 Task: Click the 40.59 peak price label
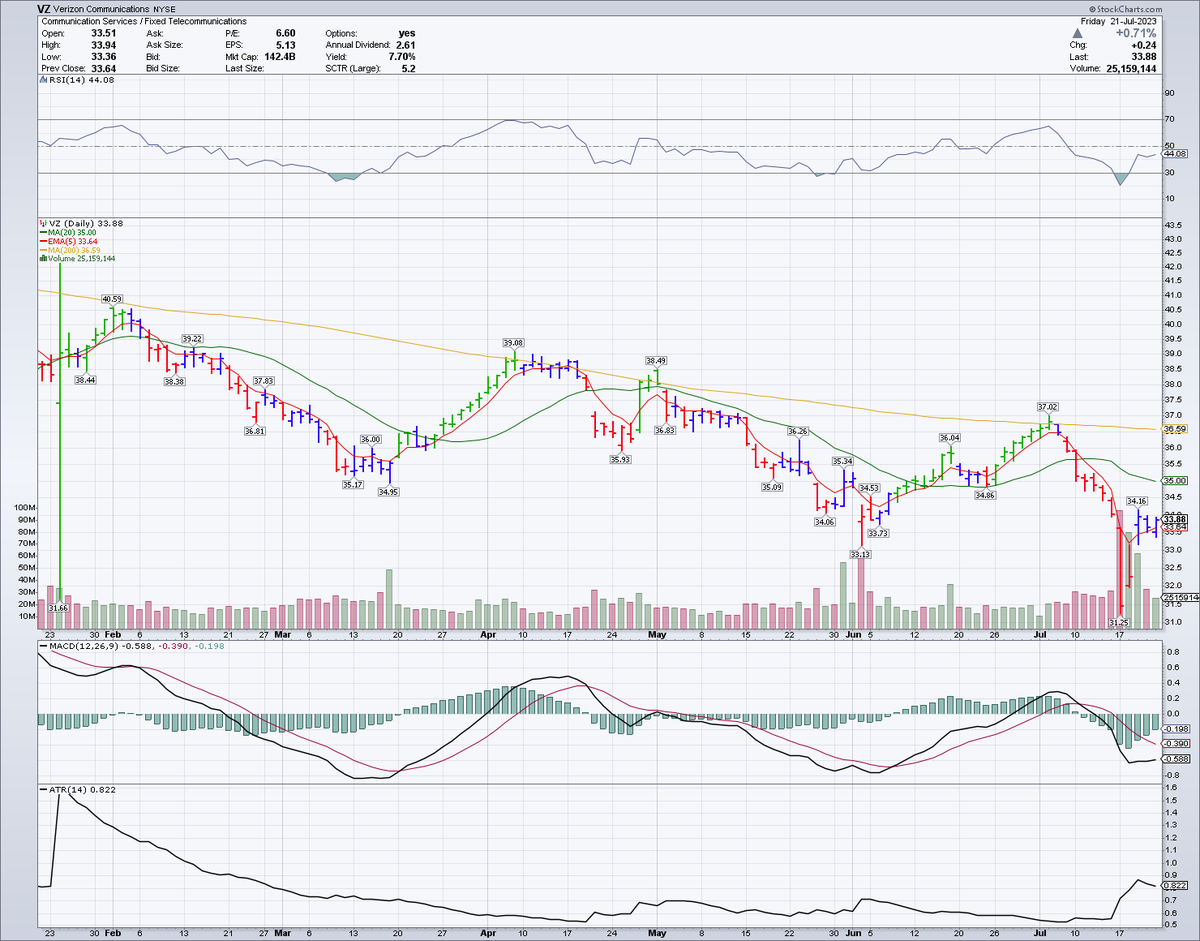click(x=111, y=298)
